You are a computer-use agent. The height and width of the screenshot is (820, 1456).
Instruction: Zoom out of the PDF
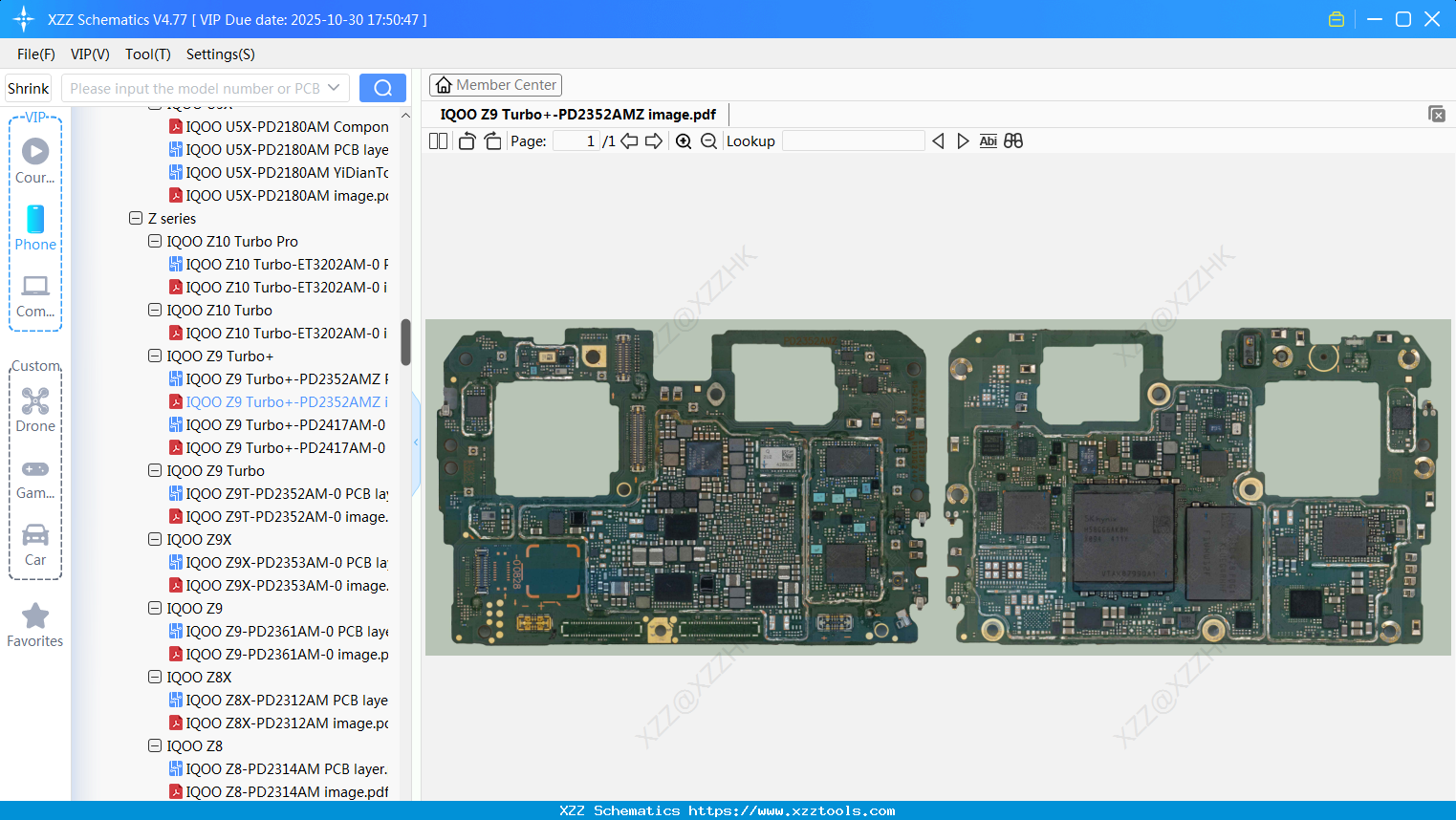[708, 141]
